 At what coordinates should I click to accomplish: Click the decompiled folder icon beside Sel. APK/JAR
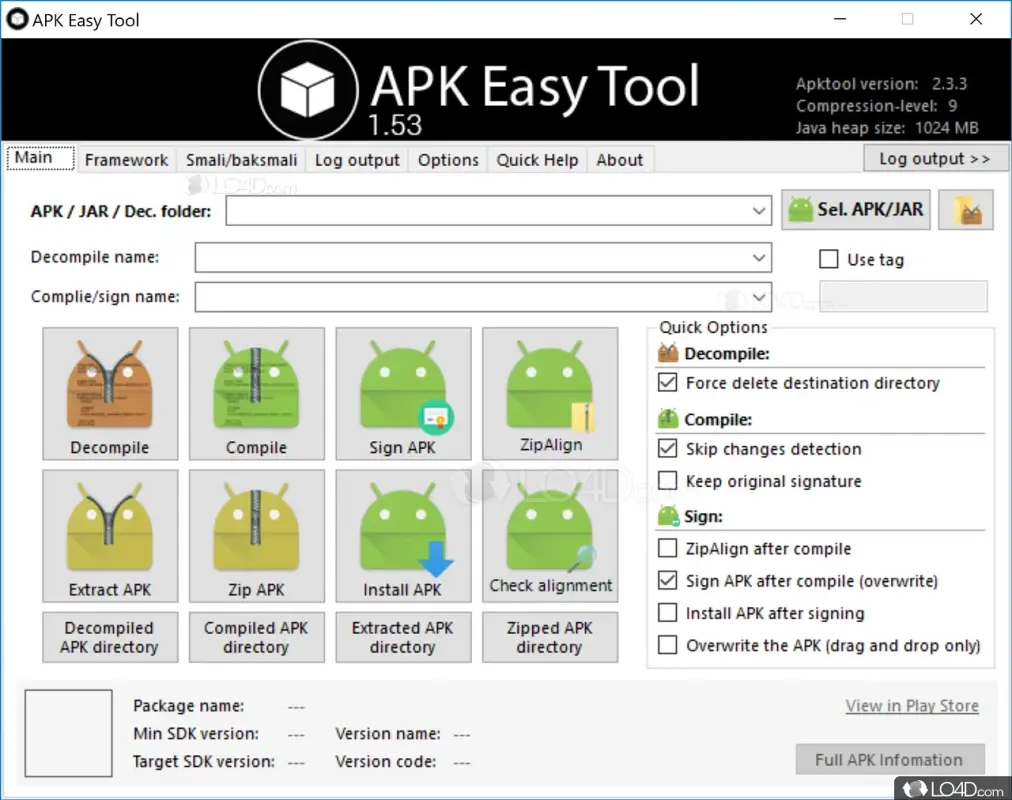point(966,210)
